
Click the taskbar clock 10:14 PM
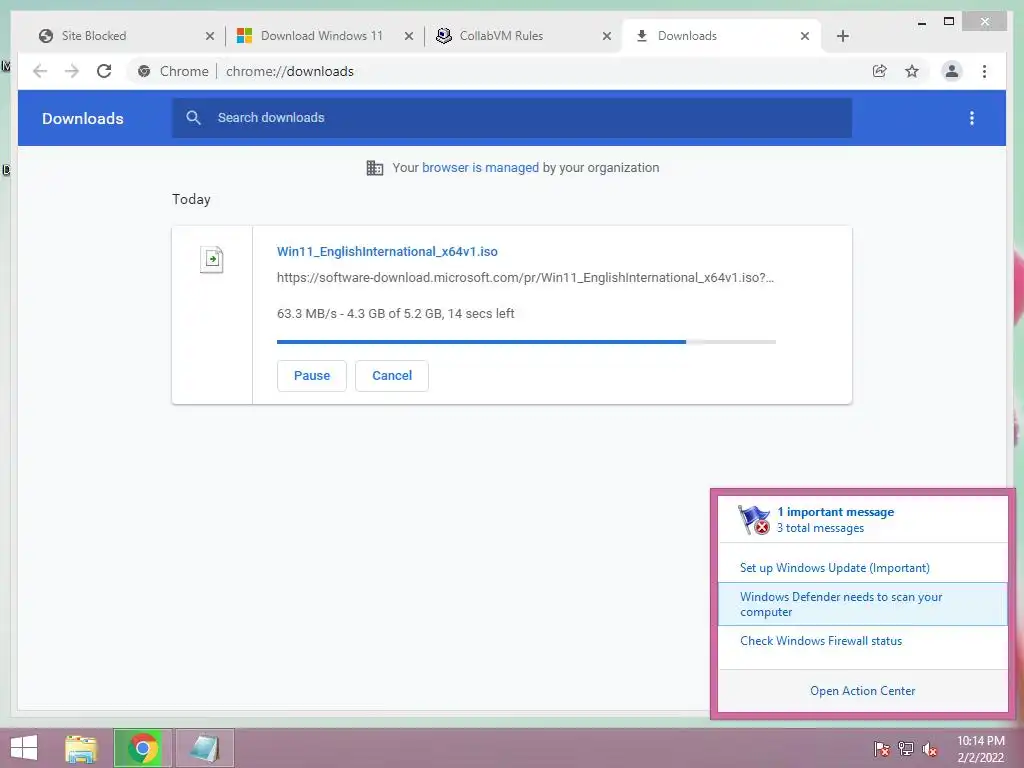[x=981, y=741]
